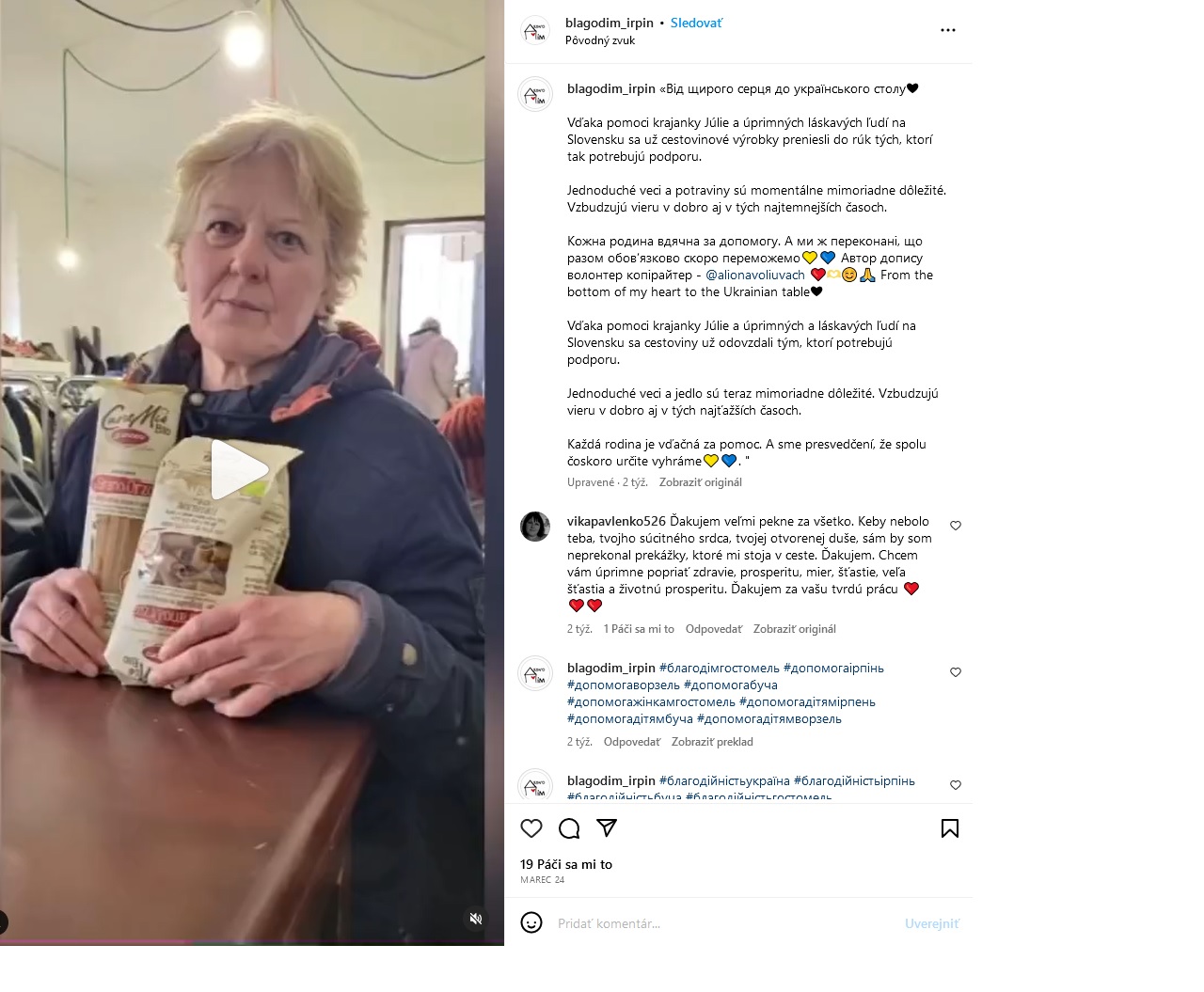Click Uverejniť to post comment
The height and width of the screenshot is (992, 1204).
click(x=931, y=923)
